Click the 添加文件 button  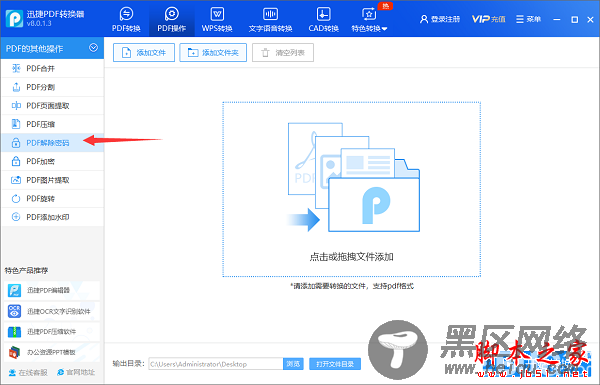pyautogui.click(x=144, y=52)
